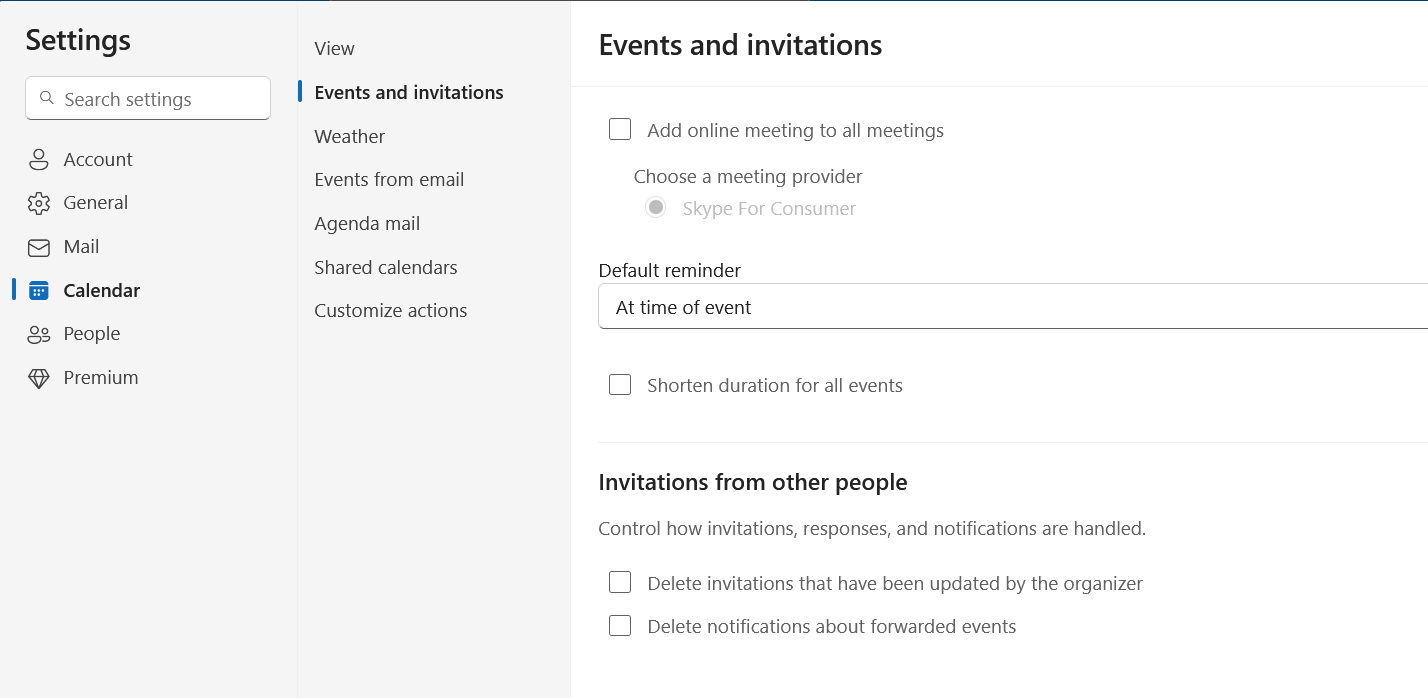
Task: Click the General gear icon
Action: tap(39, 203)
